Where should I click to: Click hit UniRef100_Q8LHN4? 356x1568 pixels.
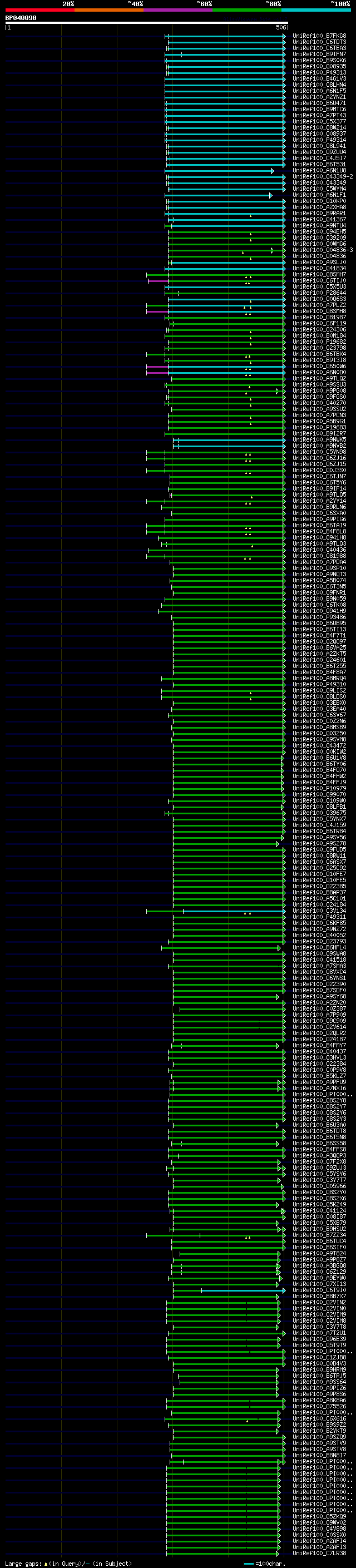[x=319, y=85]
